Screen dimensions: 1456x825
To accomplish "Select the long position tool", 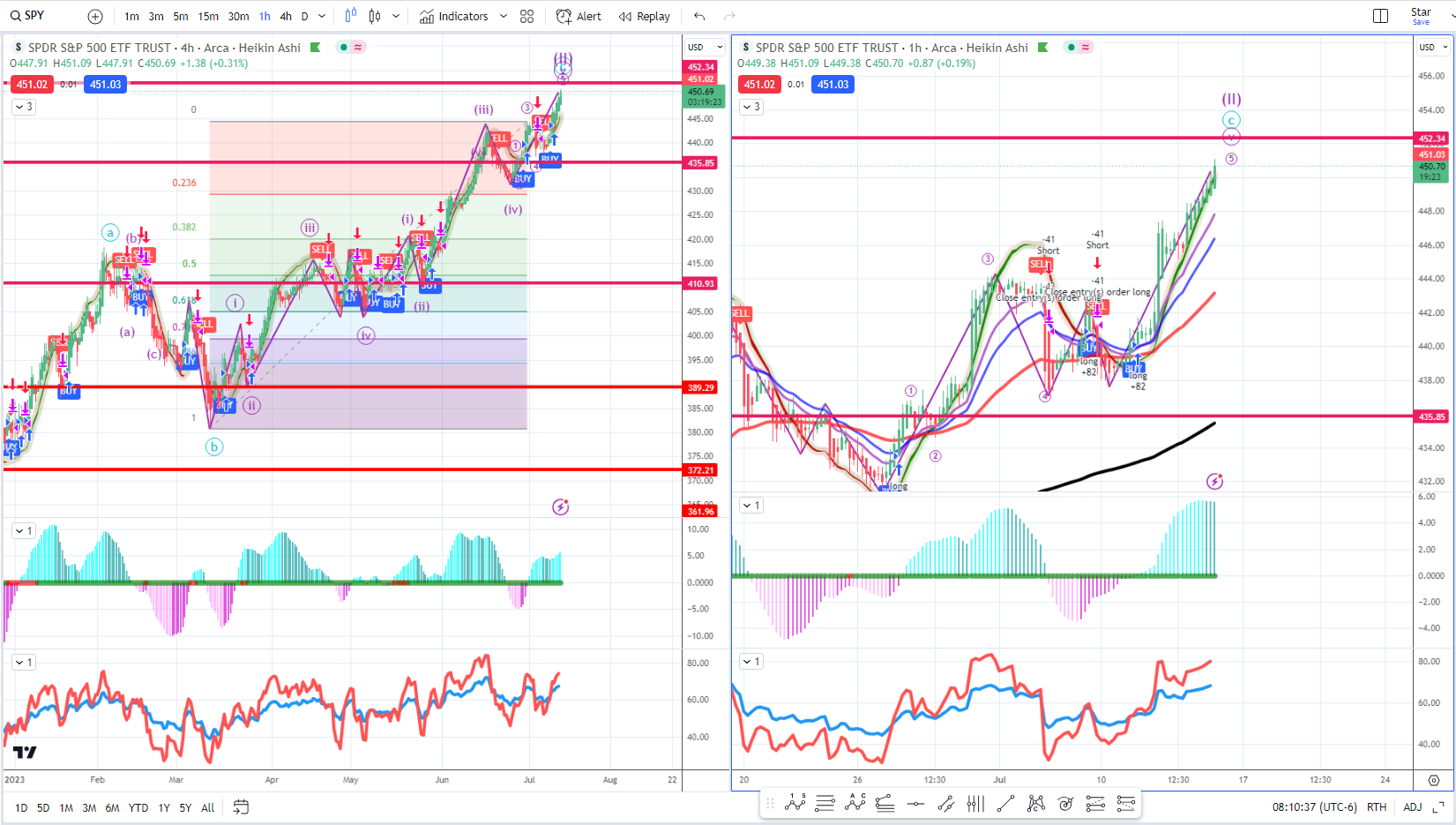I will [x=1095, y=803].
